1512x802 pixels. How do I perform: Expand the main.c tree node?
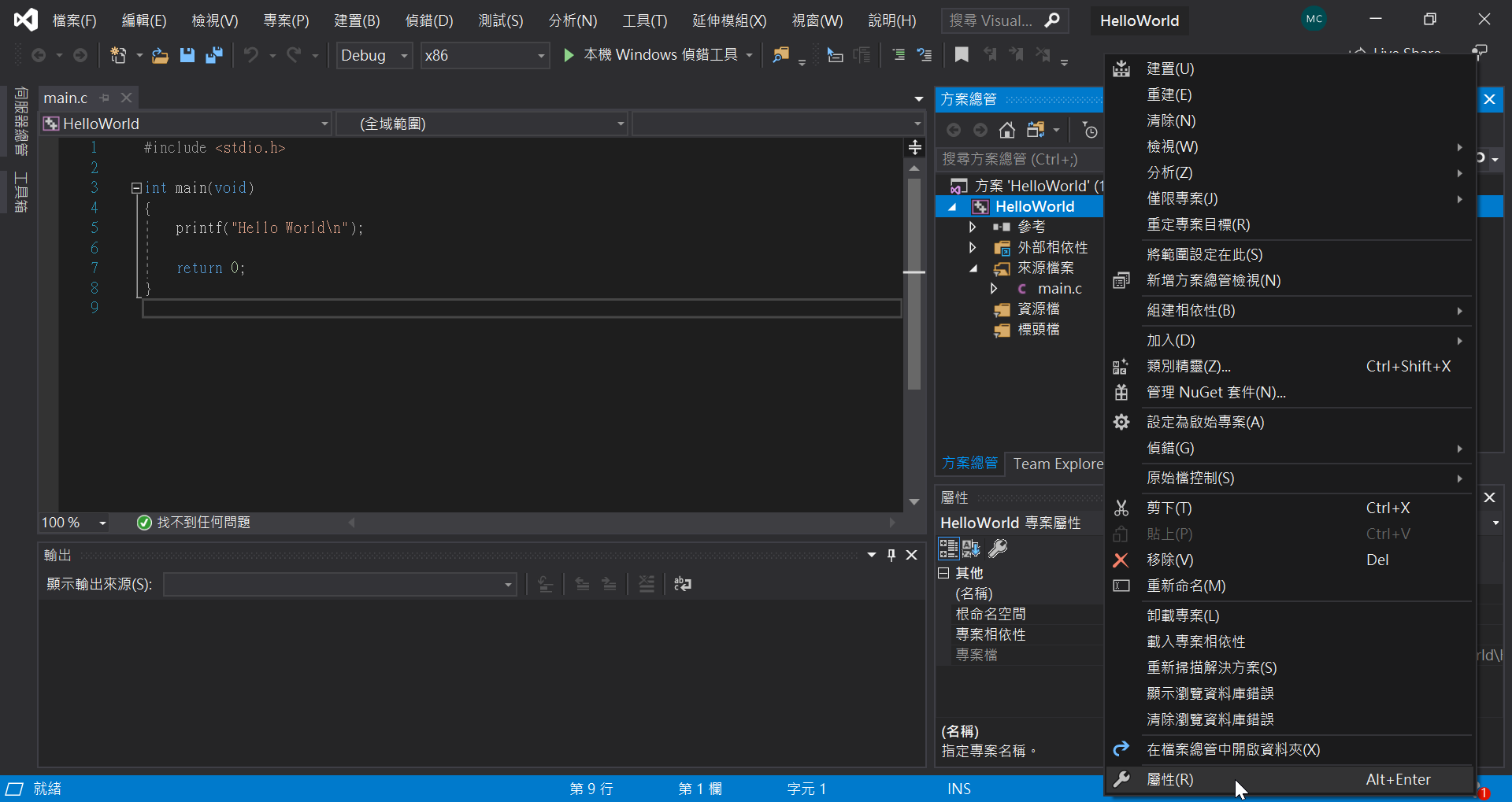click(994, 289)
